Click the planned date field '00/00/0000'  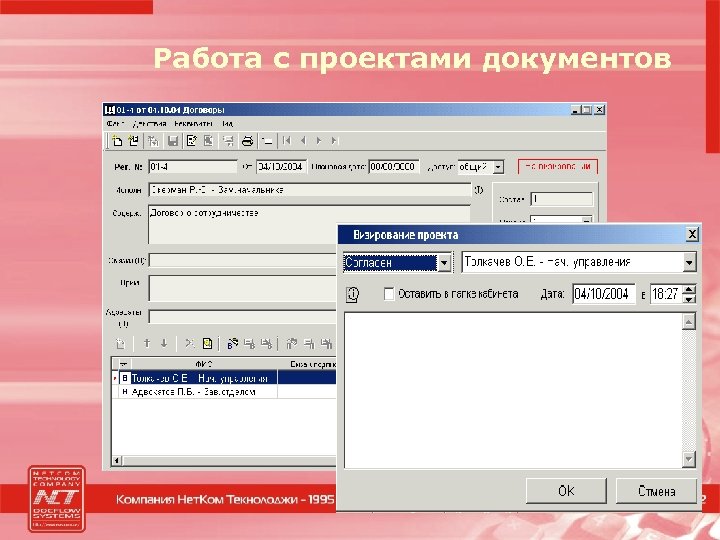pos(394,167)
